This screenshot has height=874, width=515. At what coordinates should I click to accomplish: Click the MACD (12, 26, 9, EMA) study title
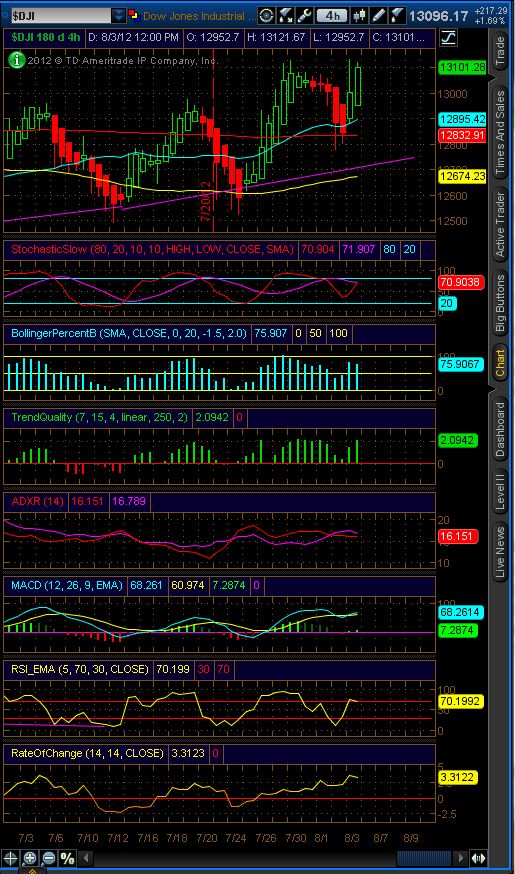coord(67,585)
